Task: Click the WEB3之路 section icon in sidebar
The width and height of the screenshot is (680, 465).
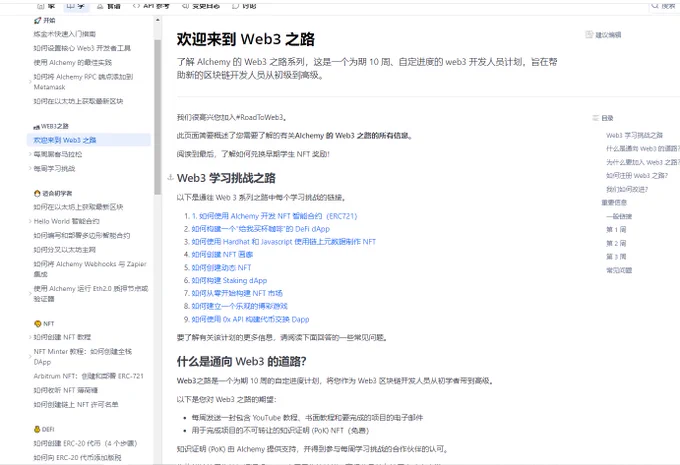Action: coord(36,127)
